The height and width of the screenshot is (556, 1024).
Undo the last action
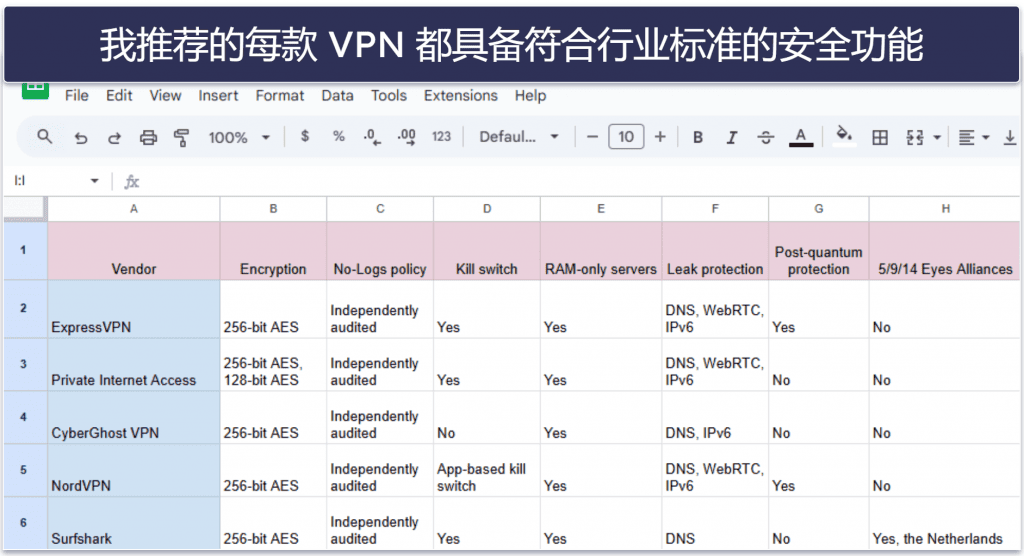pyautogui.click(x=81, y=138)
